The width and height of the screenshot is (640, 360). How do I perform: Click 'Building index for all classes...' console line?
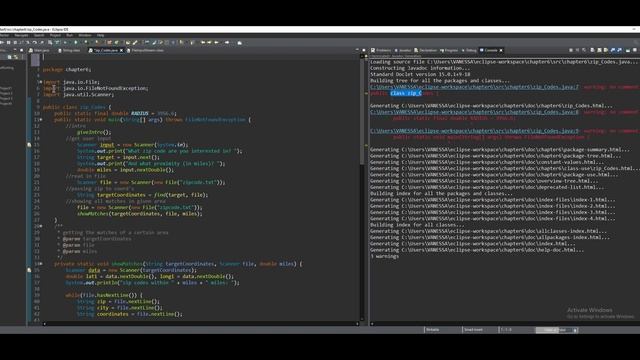417,225
